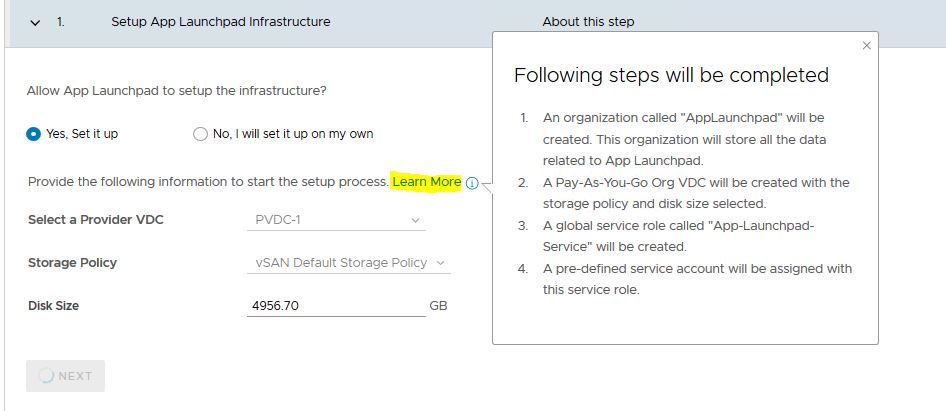Image resolution: width=946 pixels, height=411 pixels.
Task: Select the Yes, Set it up option
Action: [34, 134]
